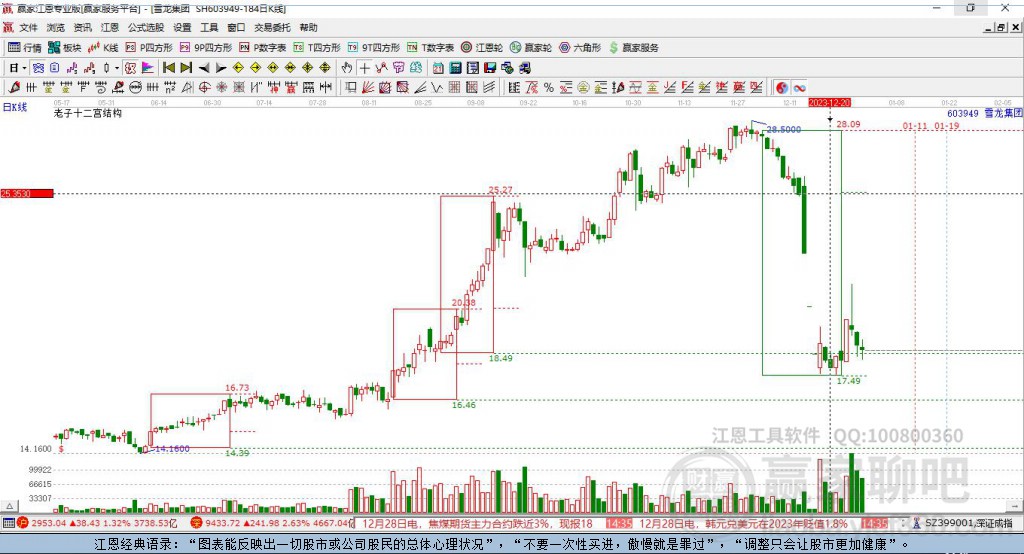Viewport: 1024px width, 554px height.
Task: Open the 资讯 menu
Action: tap(82, 27)
